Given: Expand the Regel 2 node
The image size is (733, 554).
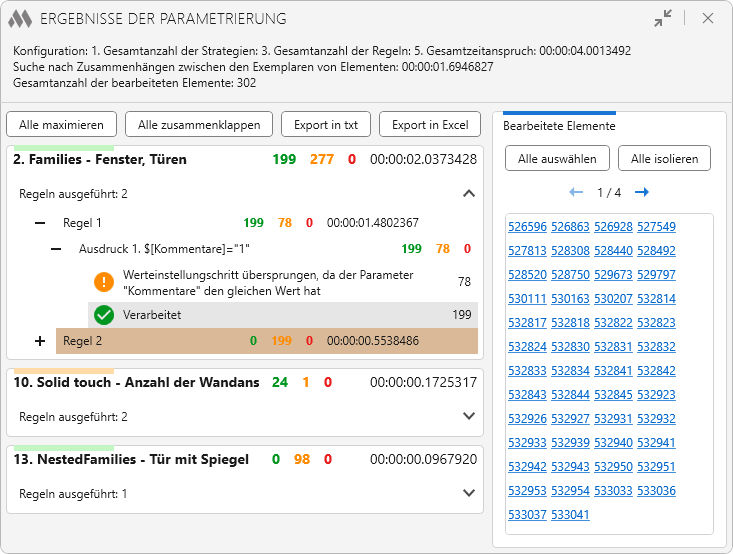Looking at the screenshot, I should coord(40,341).
